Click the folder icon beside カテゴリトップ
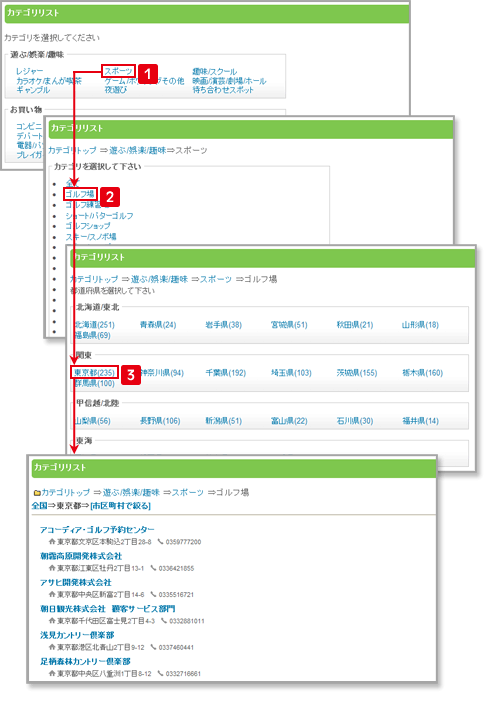This screenshot has width=500, height=703. coord(37,493)
